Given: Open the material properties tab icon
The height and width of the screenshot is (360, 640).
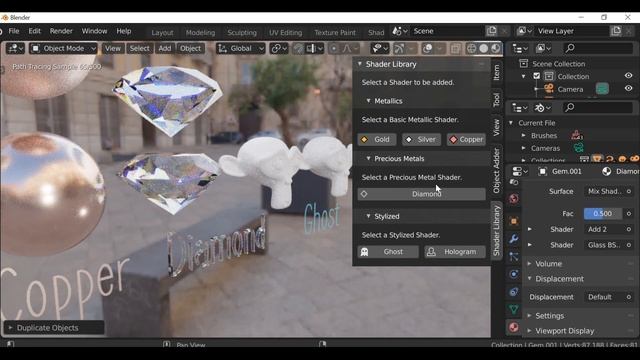Looking at the screenshot, I should coord(514,327).
